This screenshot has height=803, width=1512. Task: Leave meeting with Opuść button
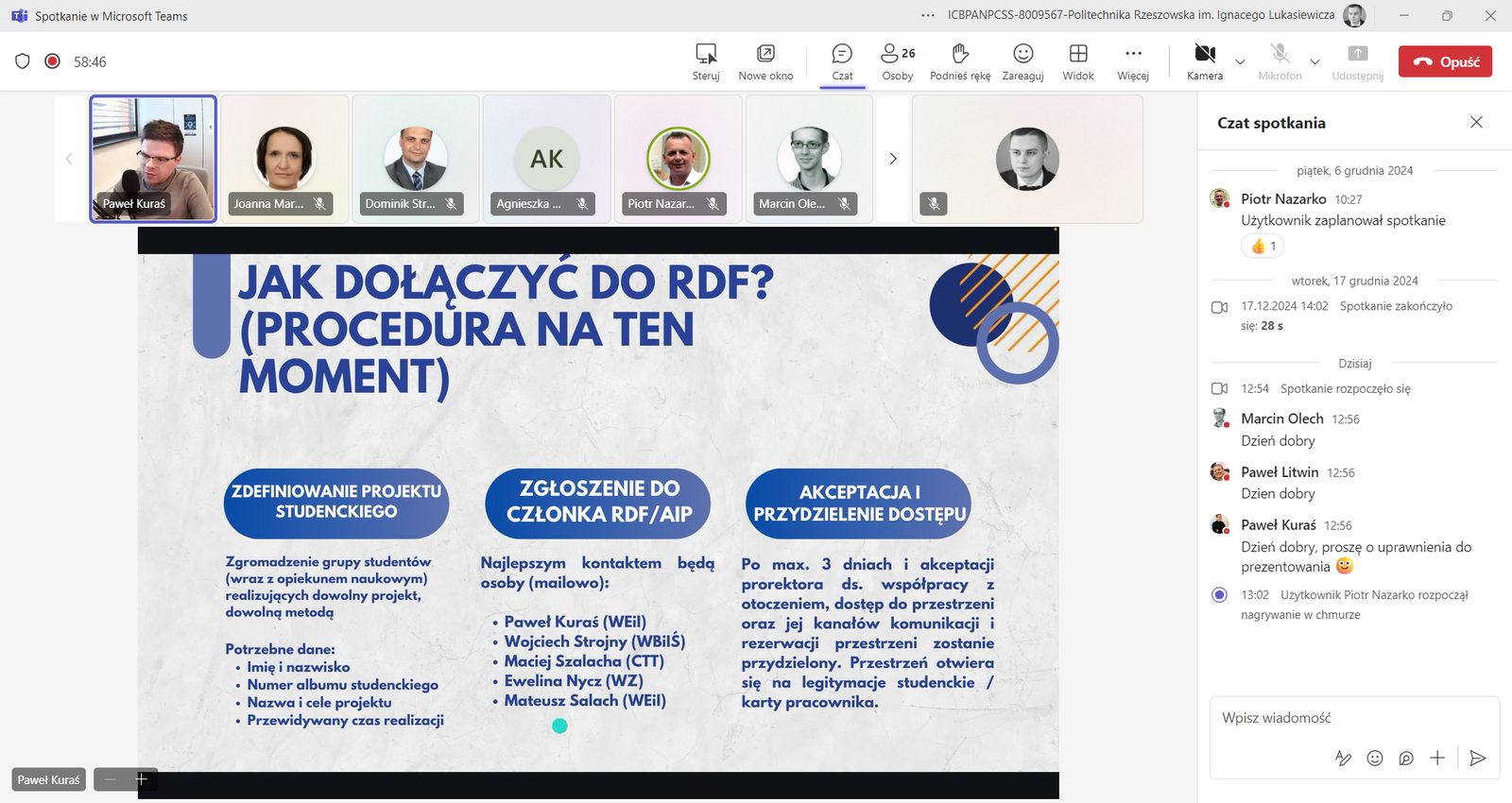1445,61
